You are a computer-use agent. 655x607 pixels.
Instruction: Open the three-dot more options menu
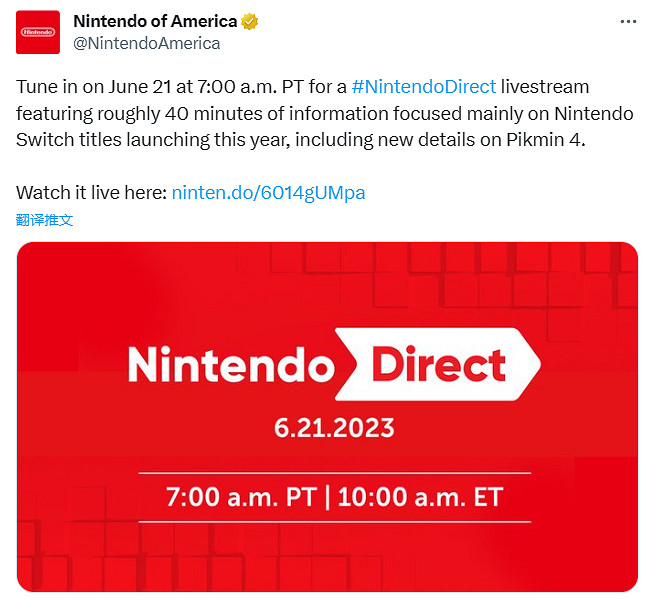tap(627, 21)
